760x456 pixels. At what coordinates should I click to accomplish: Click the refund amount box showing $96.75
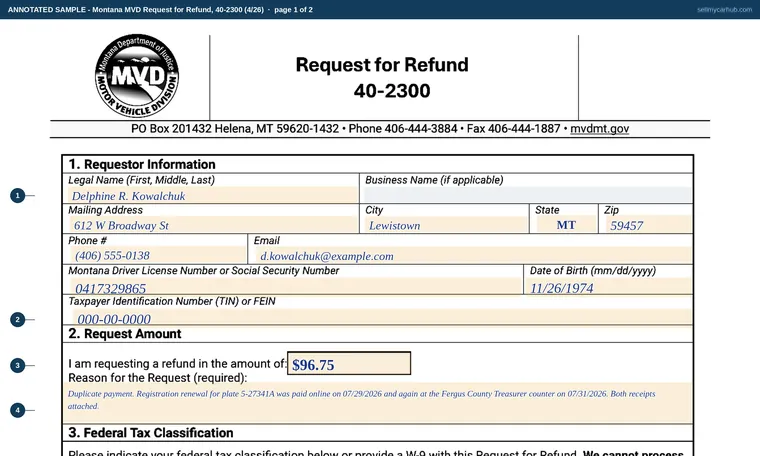[349, 363]
